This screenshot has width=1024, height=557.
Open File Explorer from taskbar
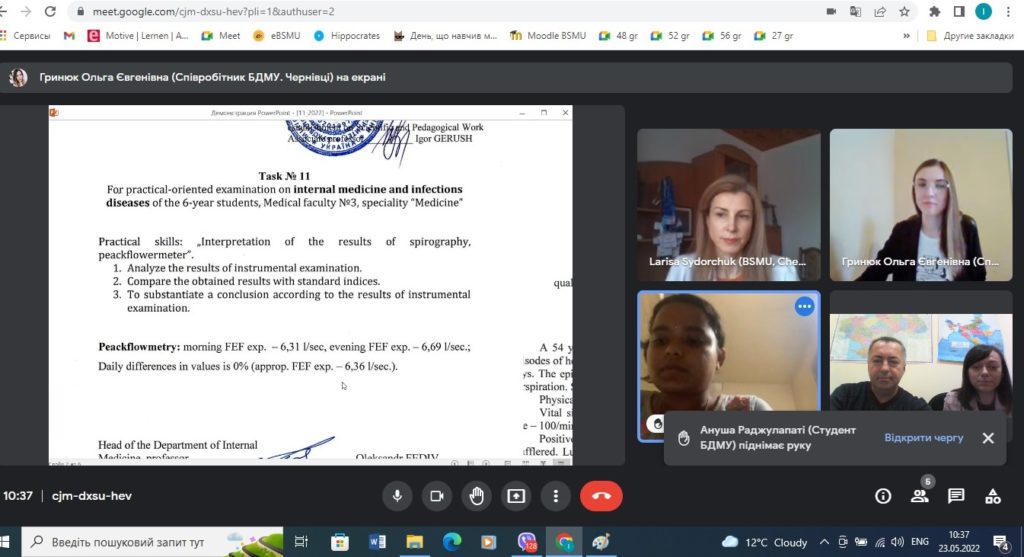[x=415, y=542]
